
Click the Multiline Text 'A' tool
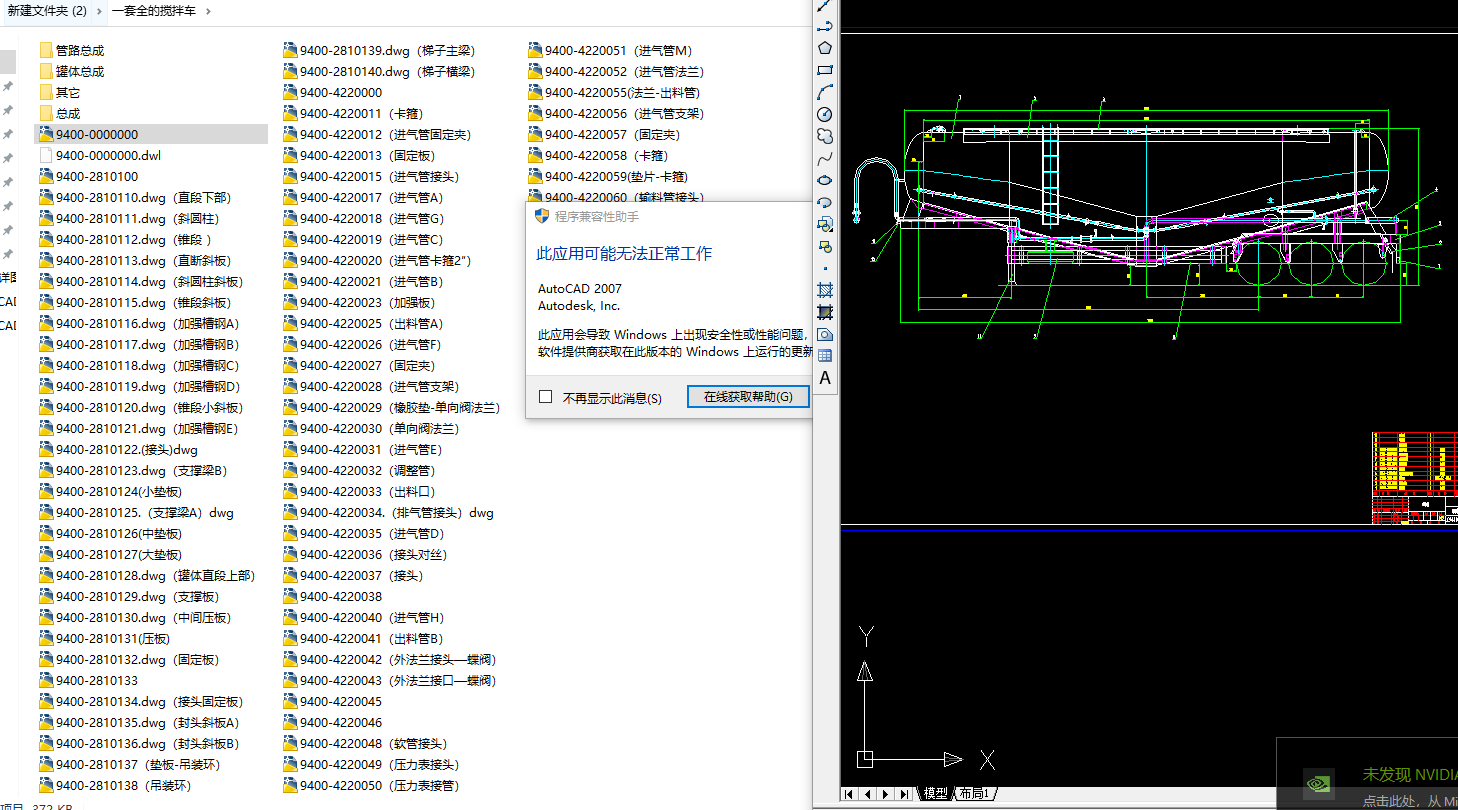[x=825, y=378]
